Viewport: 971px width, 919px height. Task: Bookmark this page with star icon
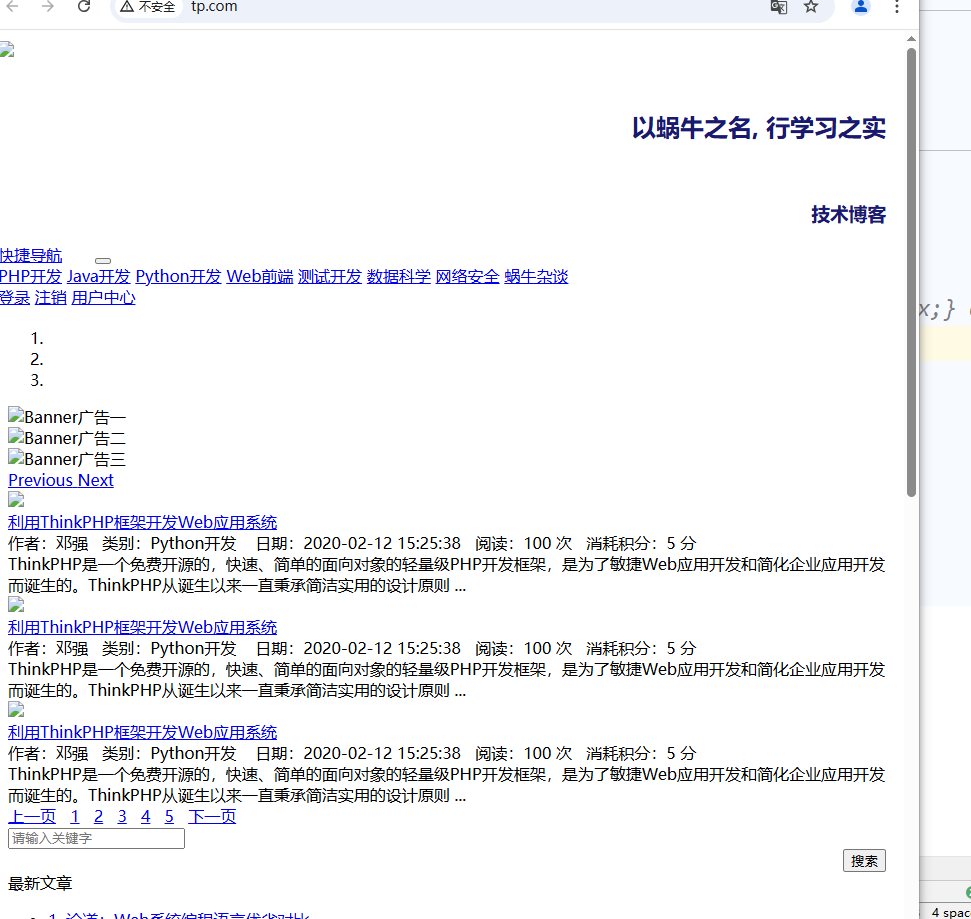(x=811, y=7)
